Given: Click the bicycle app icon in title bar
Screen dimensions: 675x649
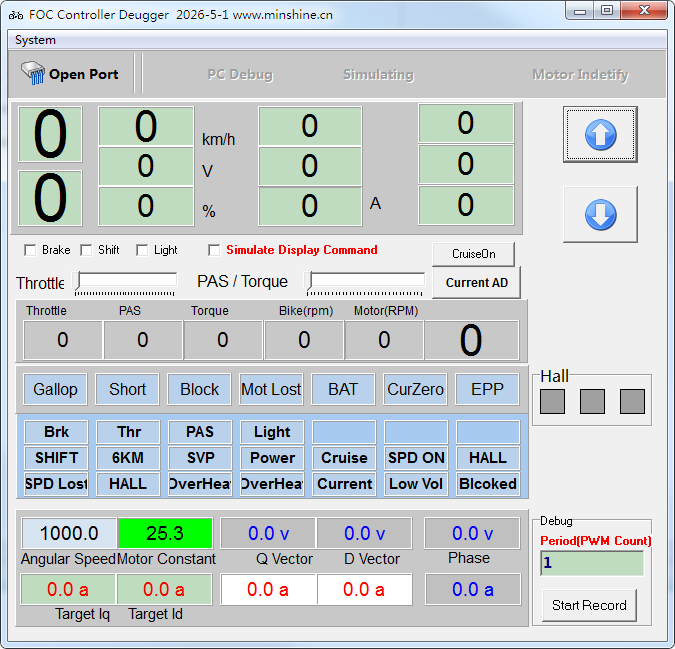Looking at the screenshot, I should [16, 15].
